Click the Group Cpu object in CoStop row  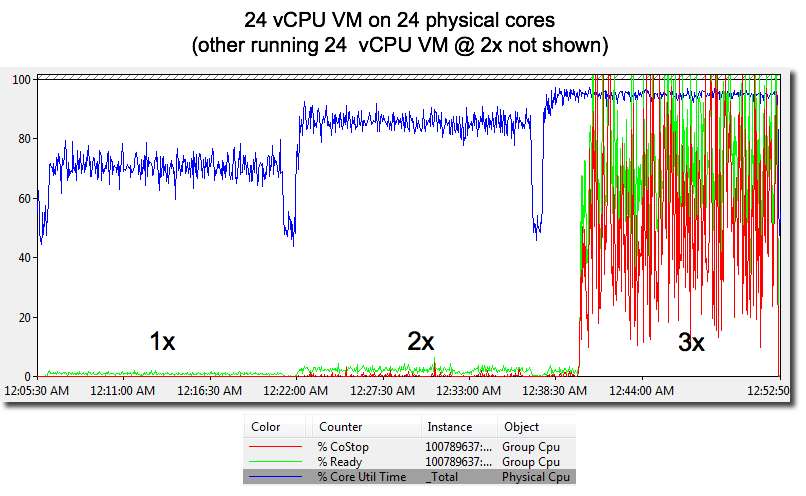point(530,447)
